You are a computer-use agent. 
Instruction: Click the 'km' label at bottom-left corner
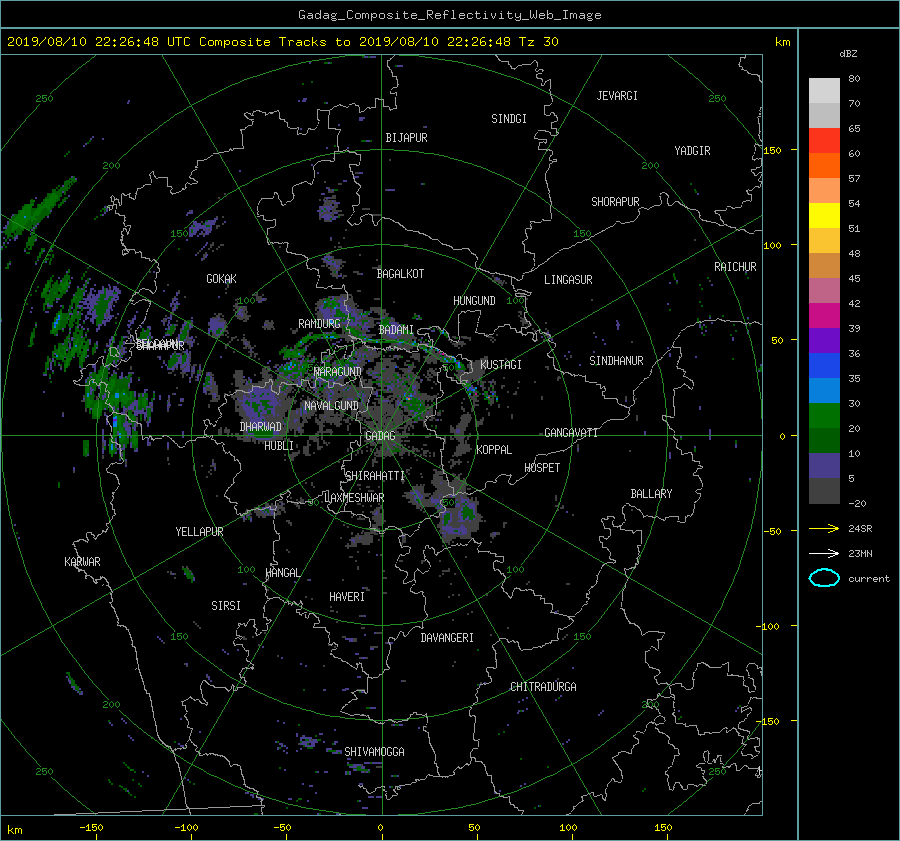(x=14, y=830)
